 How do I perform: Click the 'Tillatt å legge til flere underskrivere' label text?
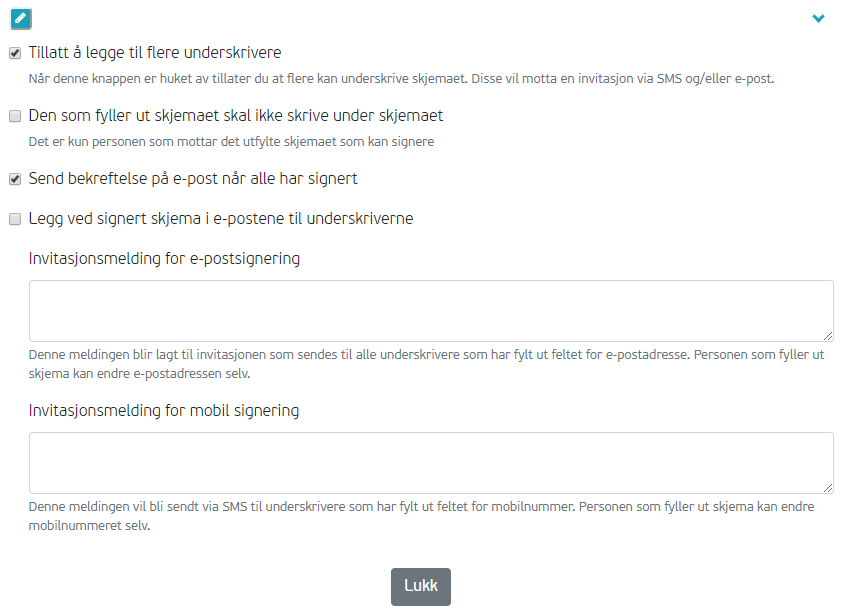(x=155, y=53)
